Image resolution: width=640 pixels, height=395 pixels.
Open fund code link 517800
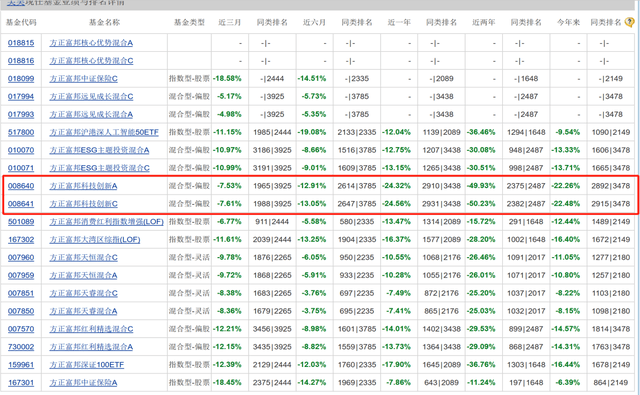pyautogui.click(x=21, y=132)
